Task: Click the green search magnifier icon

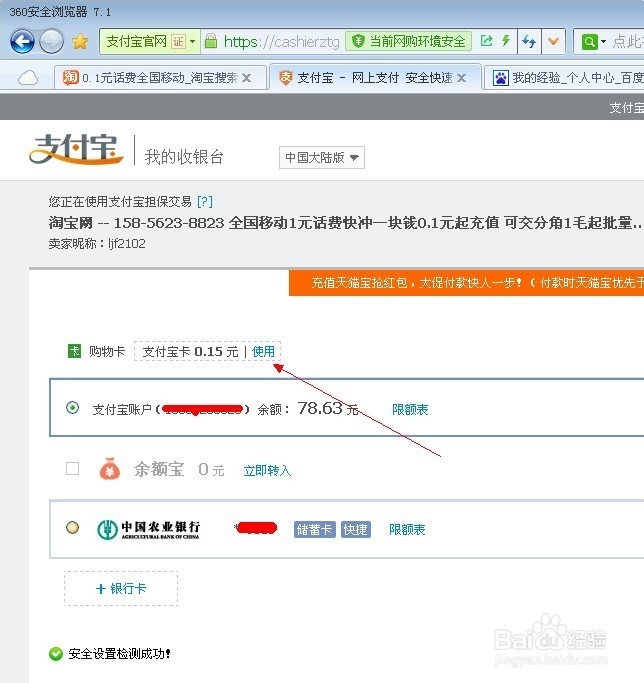Action: click(x=590, y=42)
